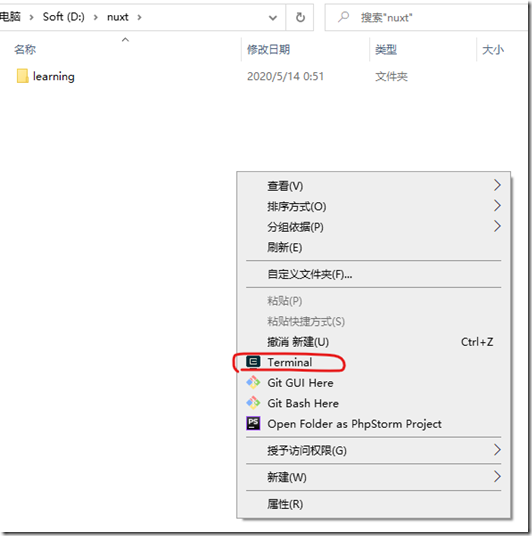Choose 自定义文件夹(F)... menu entry
This screenshot has height=536, width=532.
pos(373,274)
